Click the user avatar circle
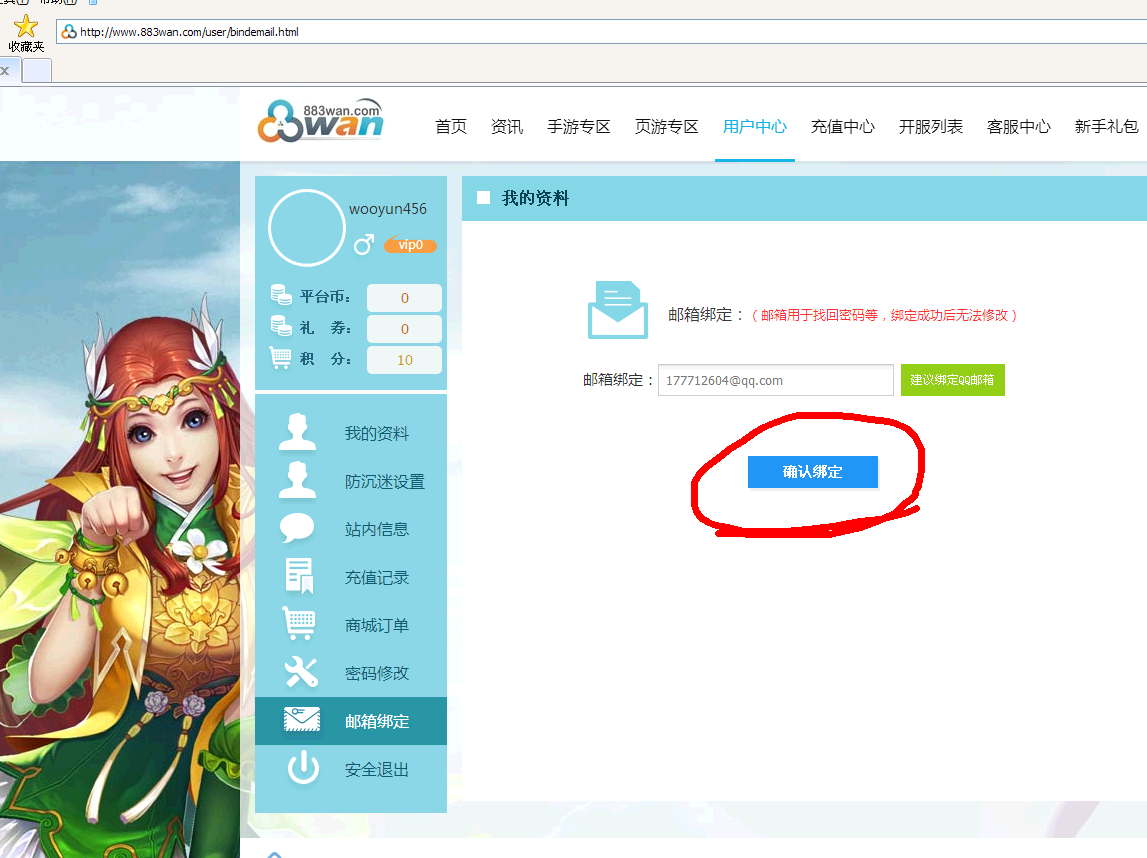The height and width of the screenshot is (858, 1147). point(307,227)
